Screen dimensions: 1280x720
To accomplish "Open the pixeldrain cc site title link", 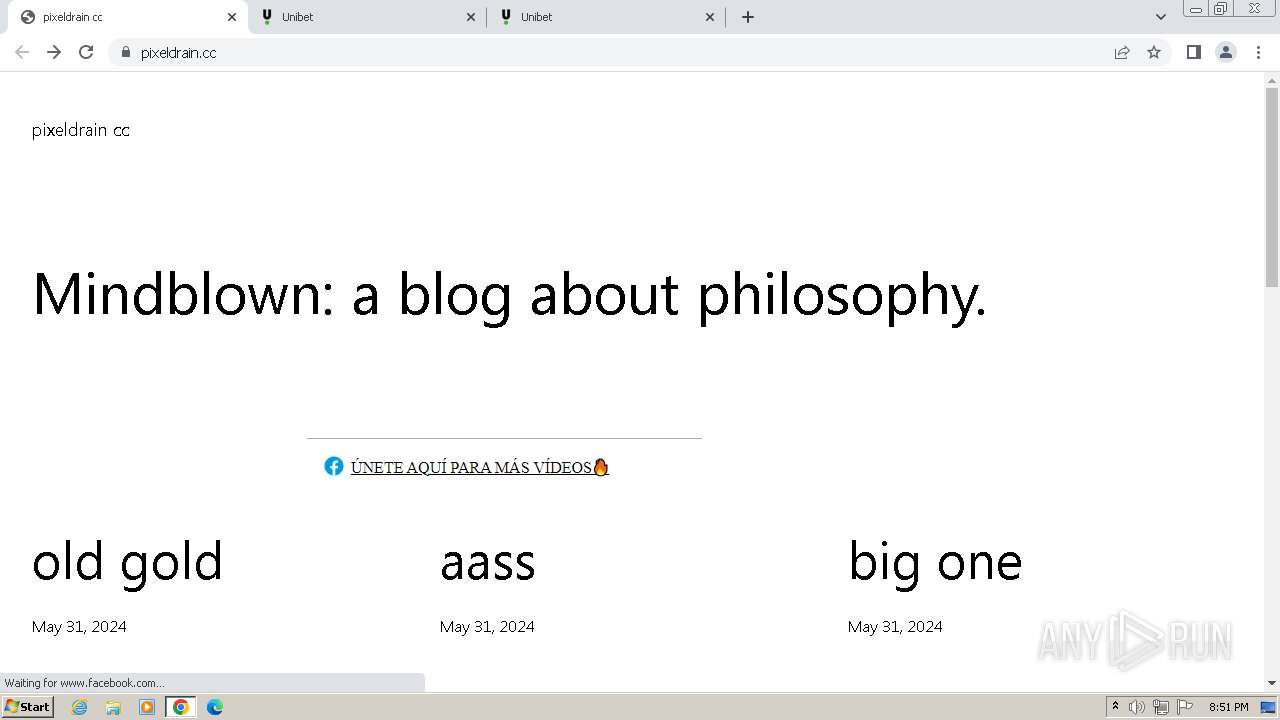I will pos(81,130).
